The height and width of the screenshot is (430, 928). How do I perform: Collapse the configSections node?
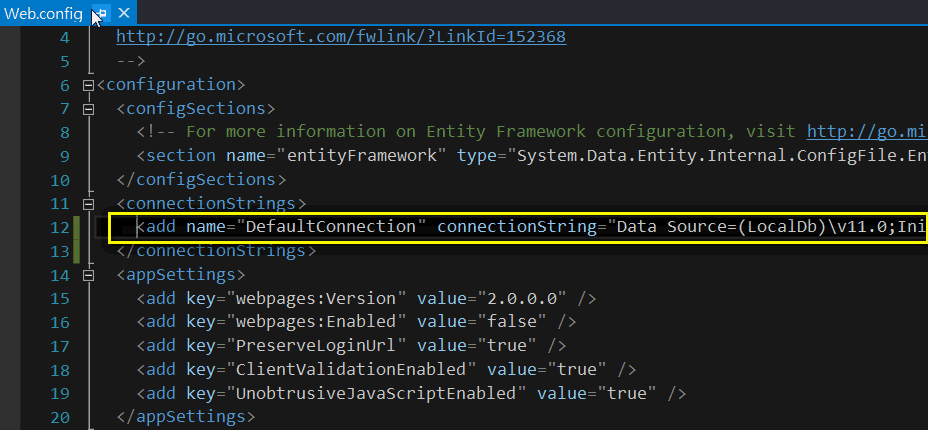(88, 109)
